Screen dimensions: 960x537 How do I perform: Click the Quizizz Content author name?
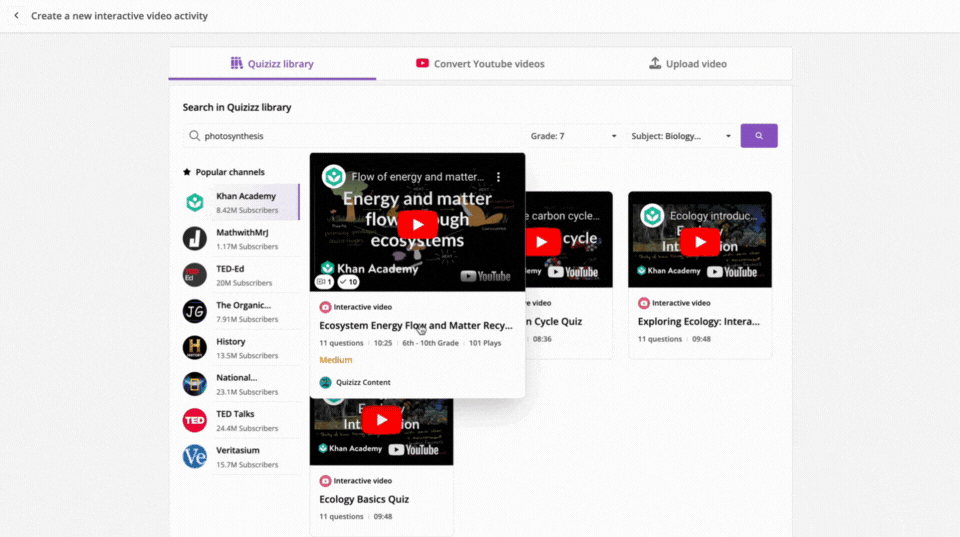click(x=363, y=382)
